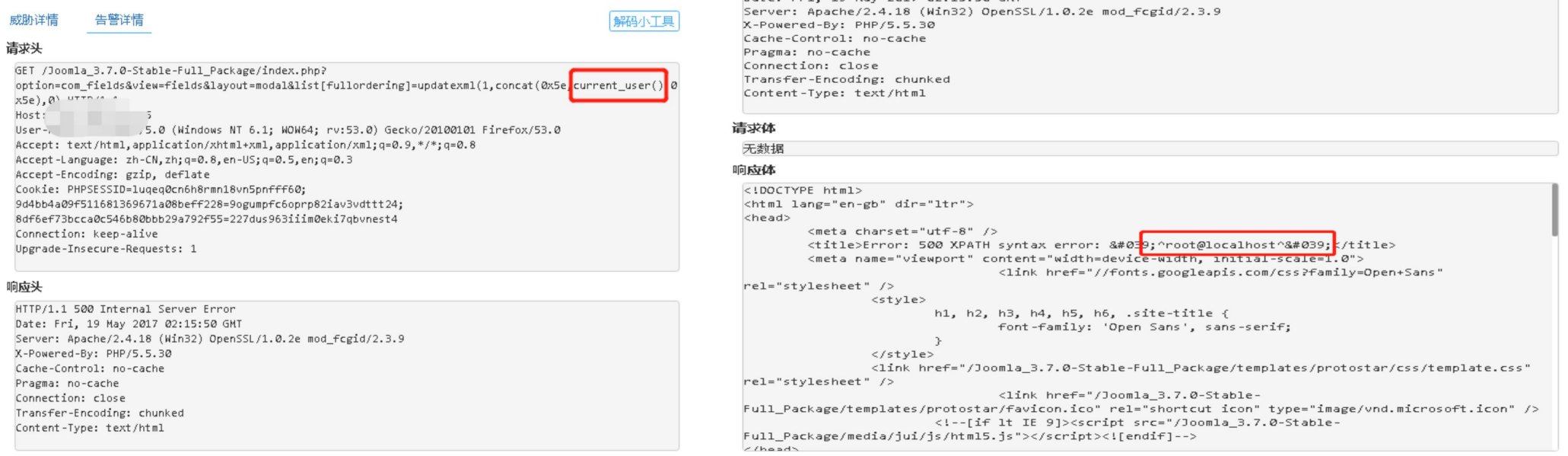
Task: Click the <!DOCTYPE html> line in response body
Action: tap(803, 190)
